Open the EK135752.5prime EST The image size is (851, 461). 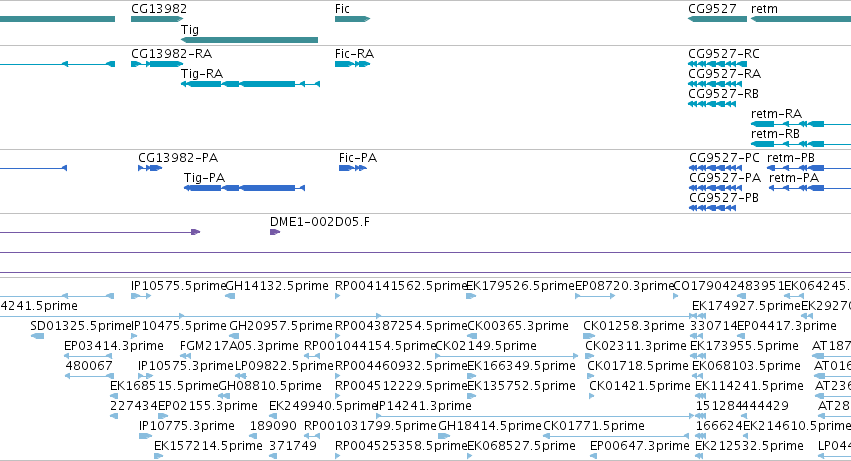pos(470,396)
